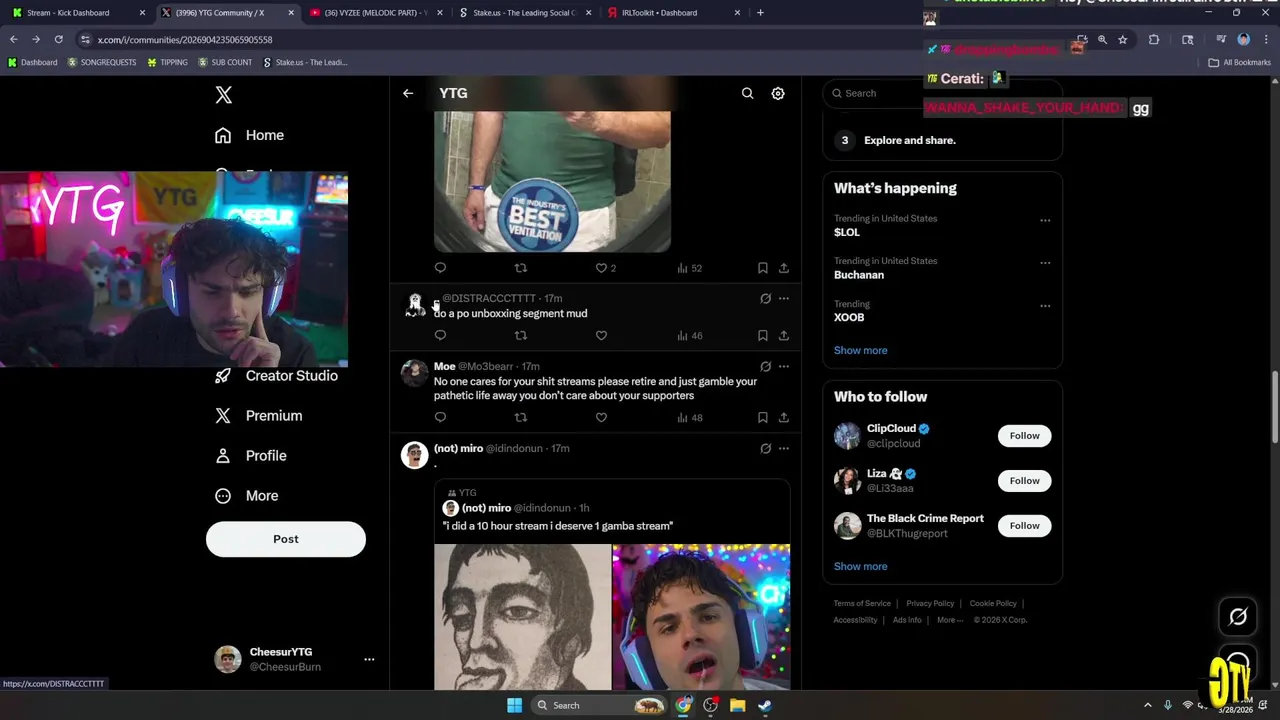Open Creator Studio in sidebar
Screen dimensions: 1280x720
pyautogui.click(x=277, y=376)
